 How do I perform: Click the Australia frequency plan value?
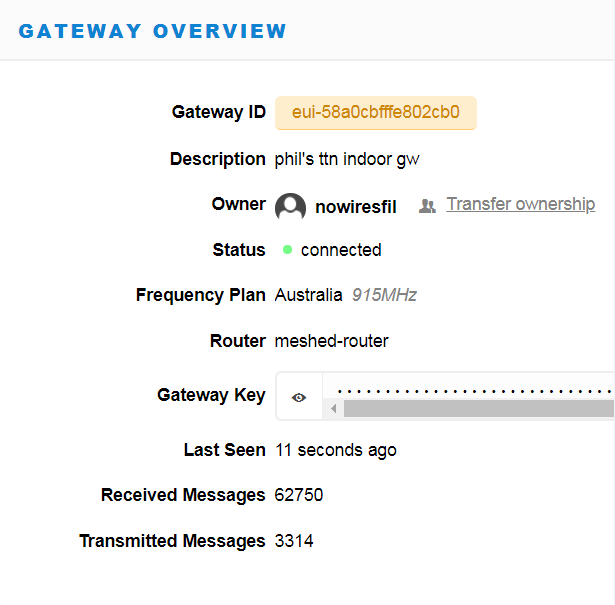308,295
